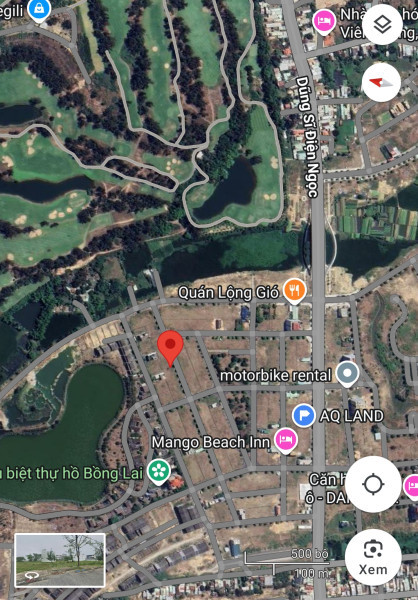Screen dimensions: 418x600
Task: Tap the motorbike rental location marker
Action: [x=348, y=374]
